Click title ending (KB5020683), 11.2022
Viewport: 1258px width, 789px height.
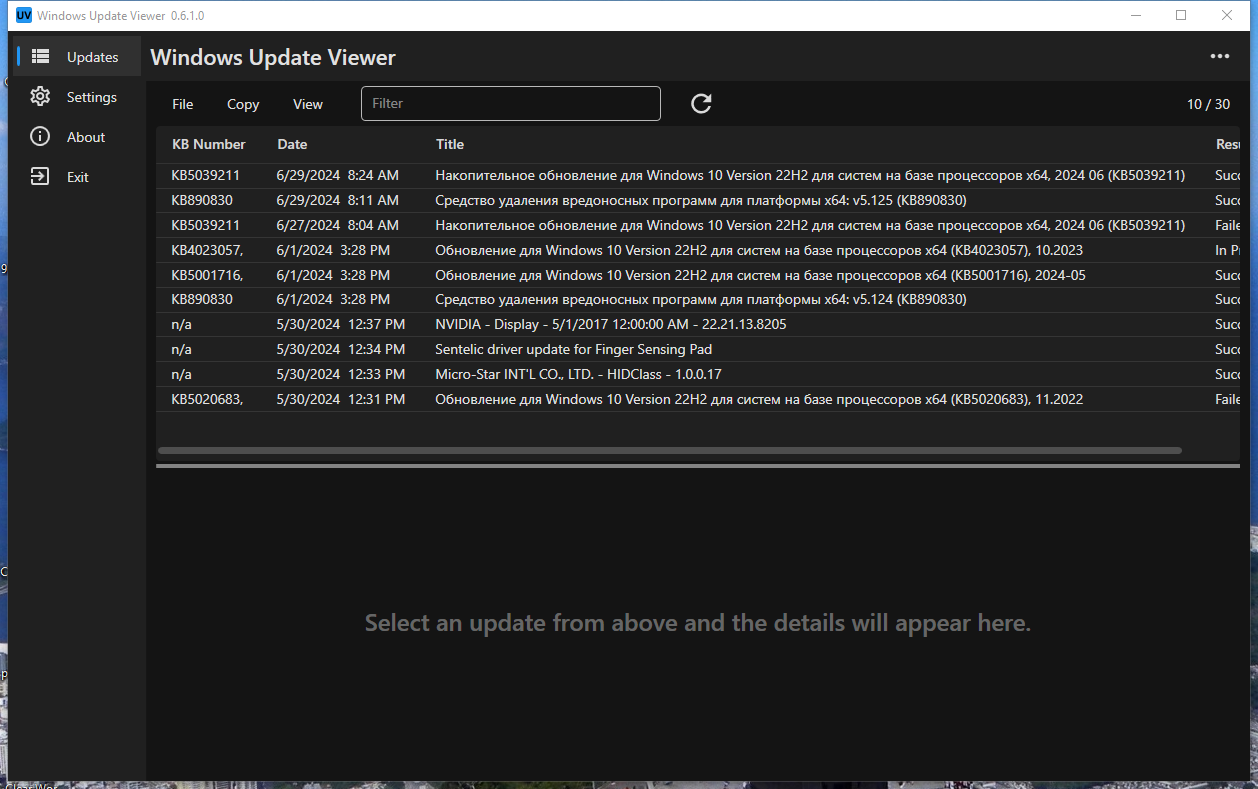pos(759,399)
